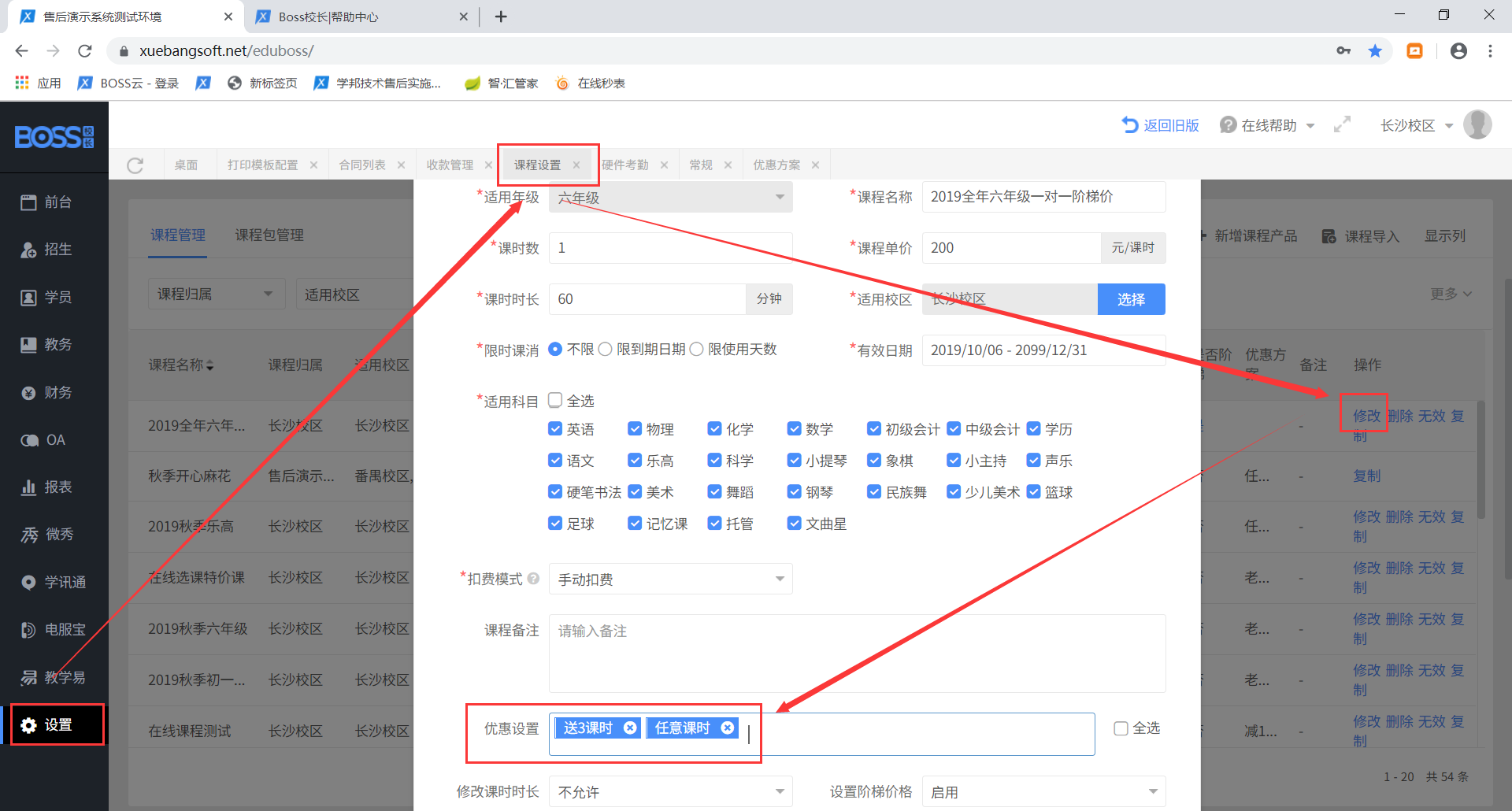
Task: Select the 不限 radio option
Action: (x=555, y=349)
